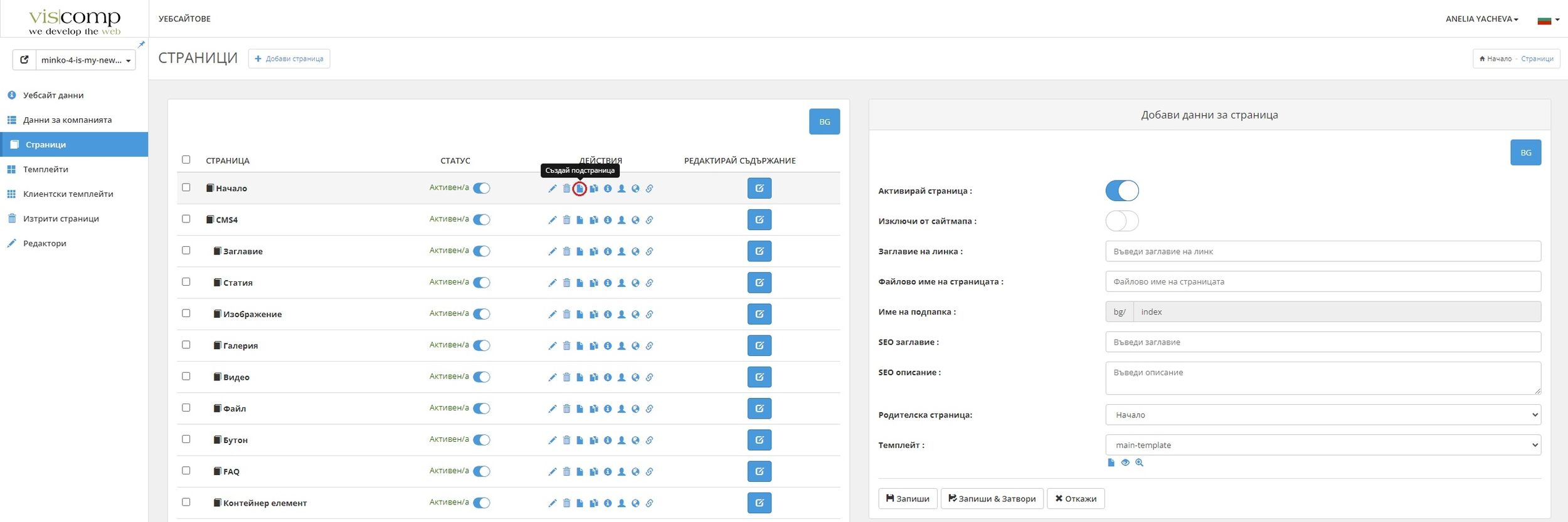Click trash delete icon in Заглавие row
1568x522 pixels.
pyautogui.click(x=566, y=251)
